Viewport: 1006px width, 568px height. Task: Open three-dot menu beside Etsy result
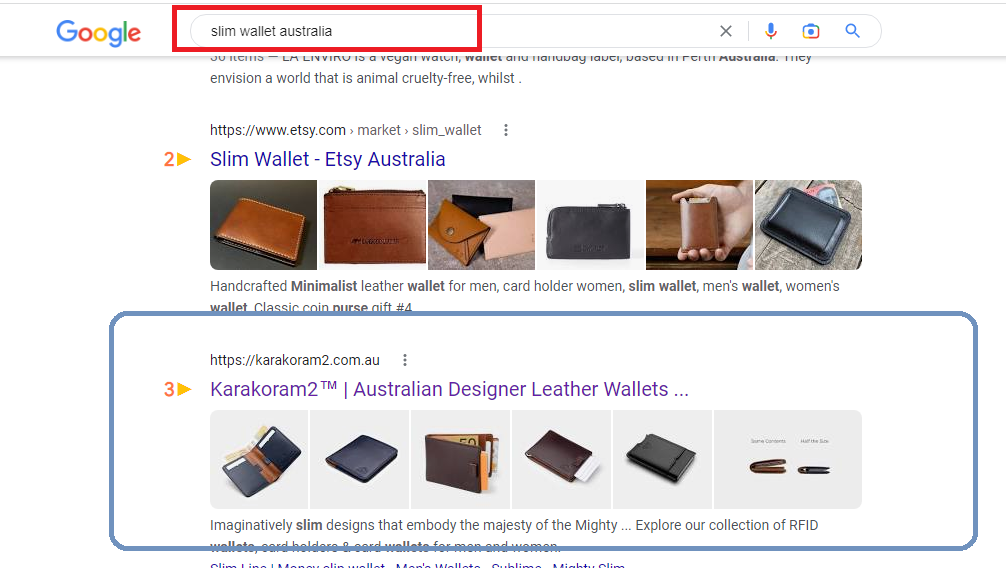506,130
